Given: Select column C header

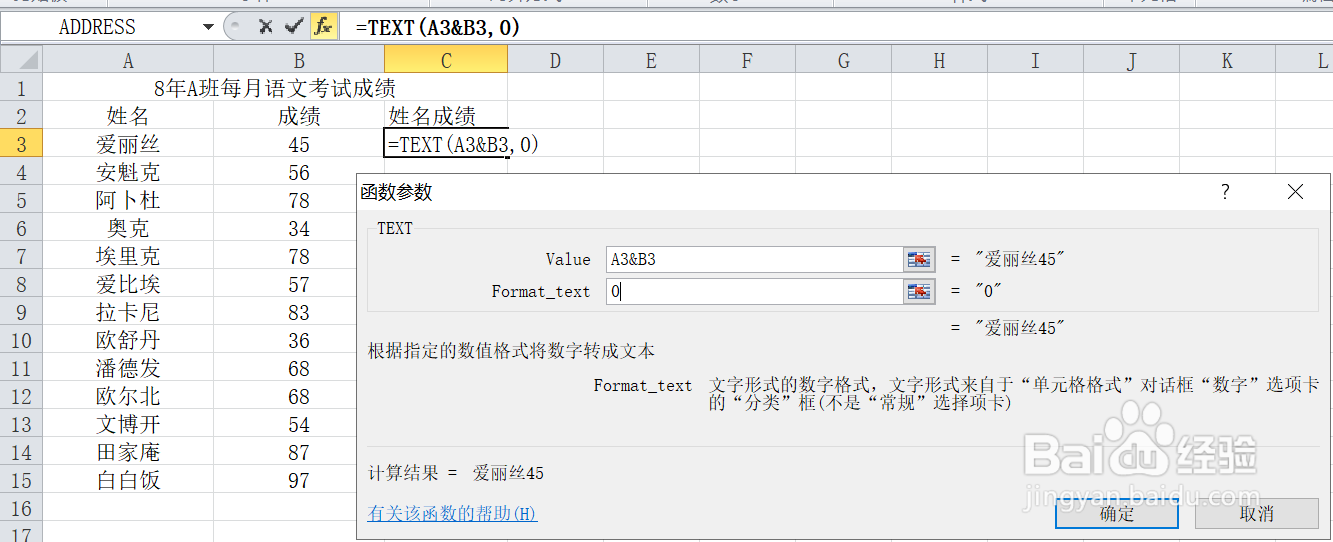Looking at the screenshot, I should (446, 61).
